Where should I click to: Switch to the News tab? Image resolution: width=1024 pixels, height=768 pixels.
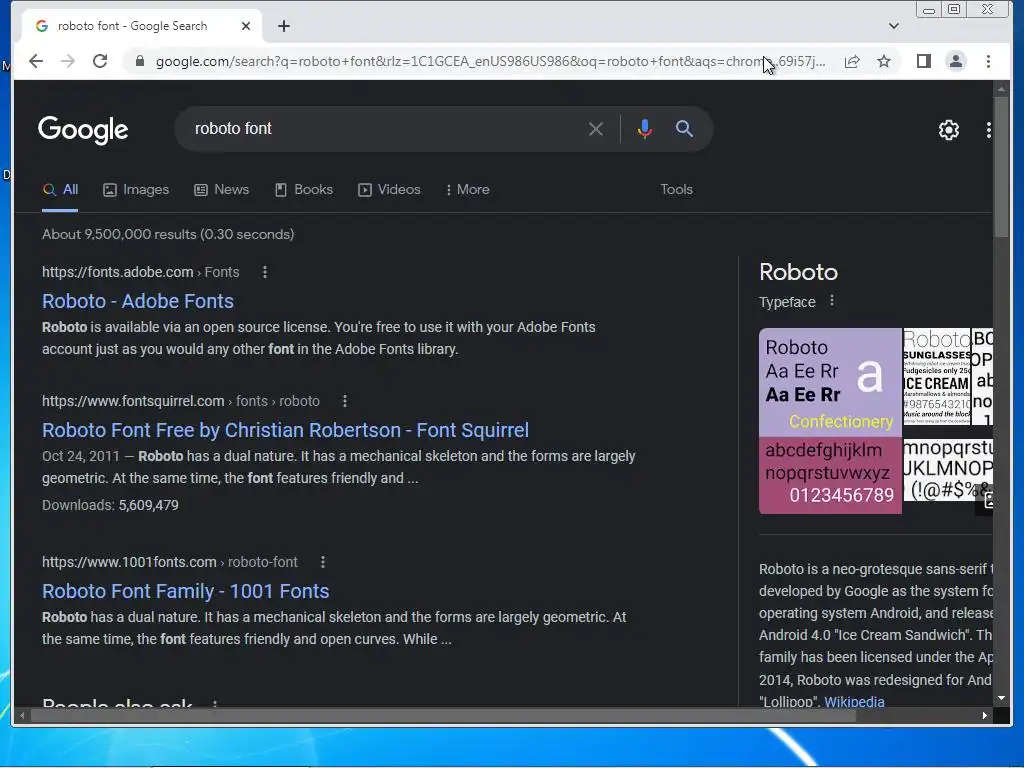221,190
